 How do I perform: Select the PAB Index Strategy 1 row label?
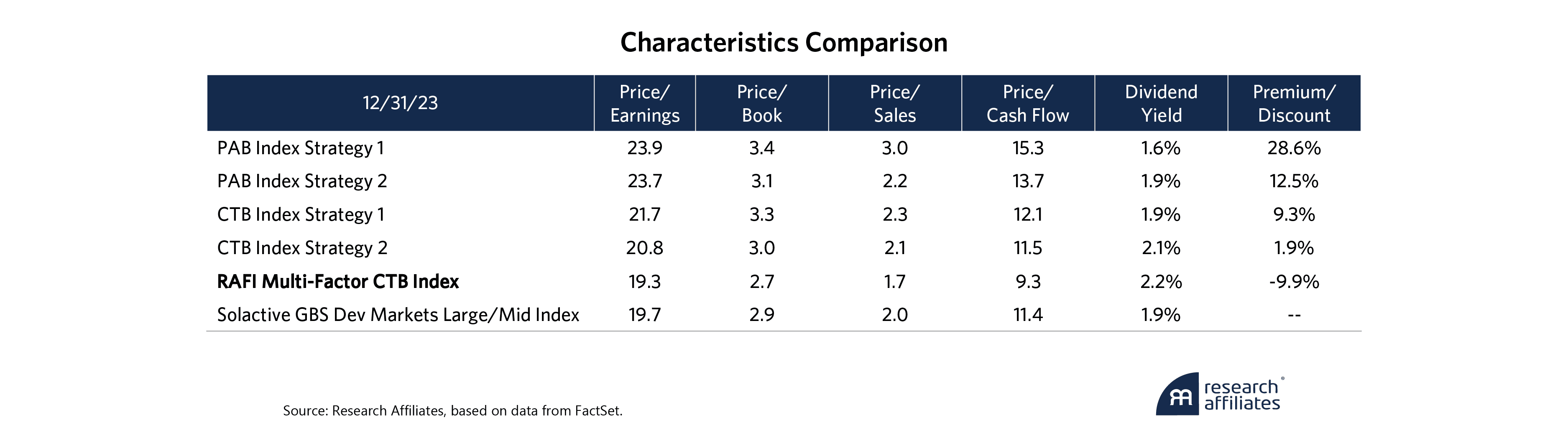(x=301, y=148)
